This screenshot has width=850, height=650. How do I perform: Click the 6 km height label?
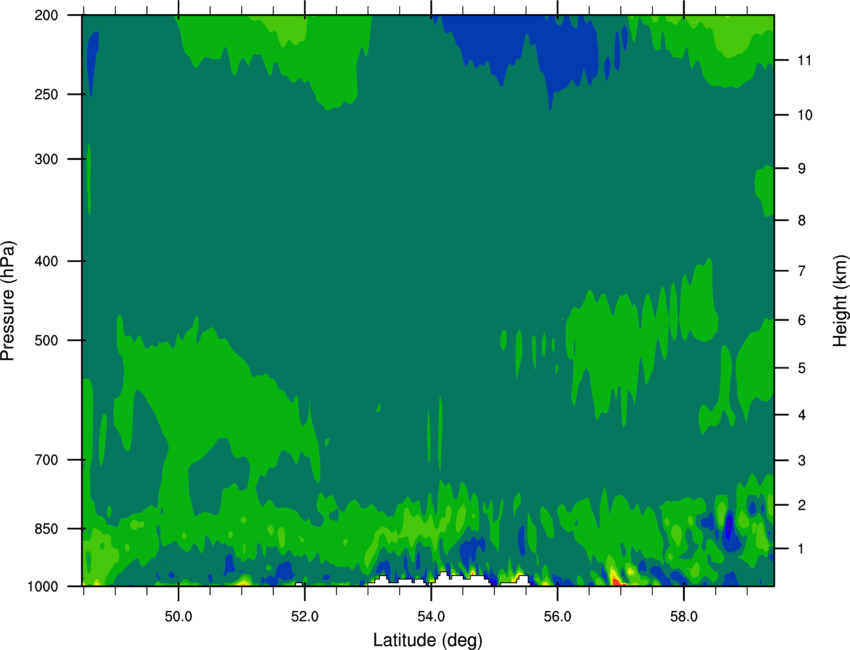pos(801,320)
